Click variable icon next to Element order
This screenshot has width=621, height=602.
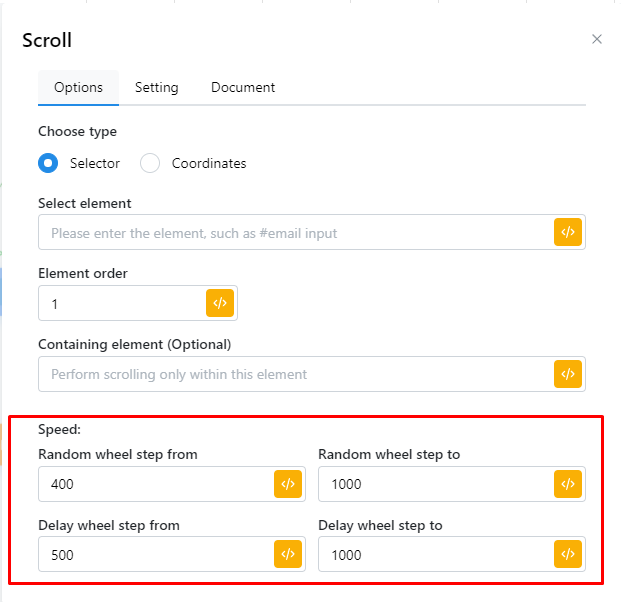tap(220, 303)
